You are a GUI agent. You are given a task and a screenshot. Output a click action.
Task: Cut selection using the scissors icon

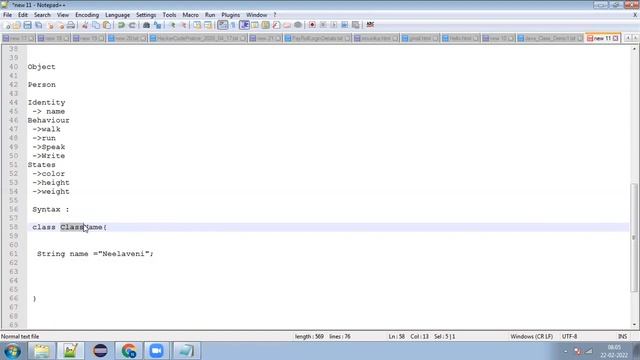pos(85,25)
